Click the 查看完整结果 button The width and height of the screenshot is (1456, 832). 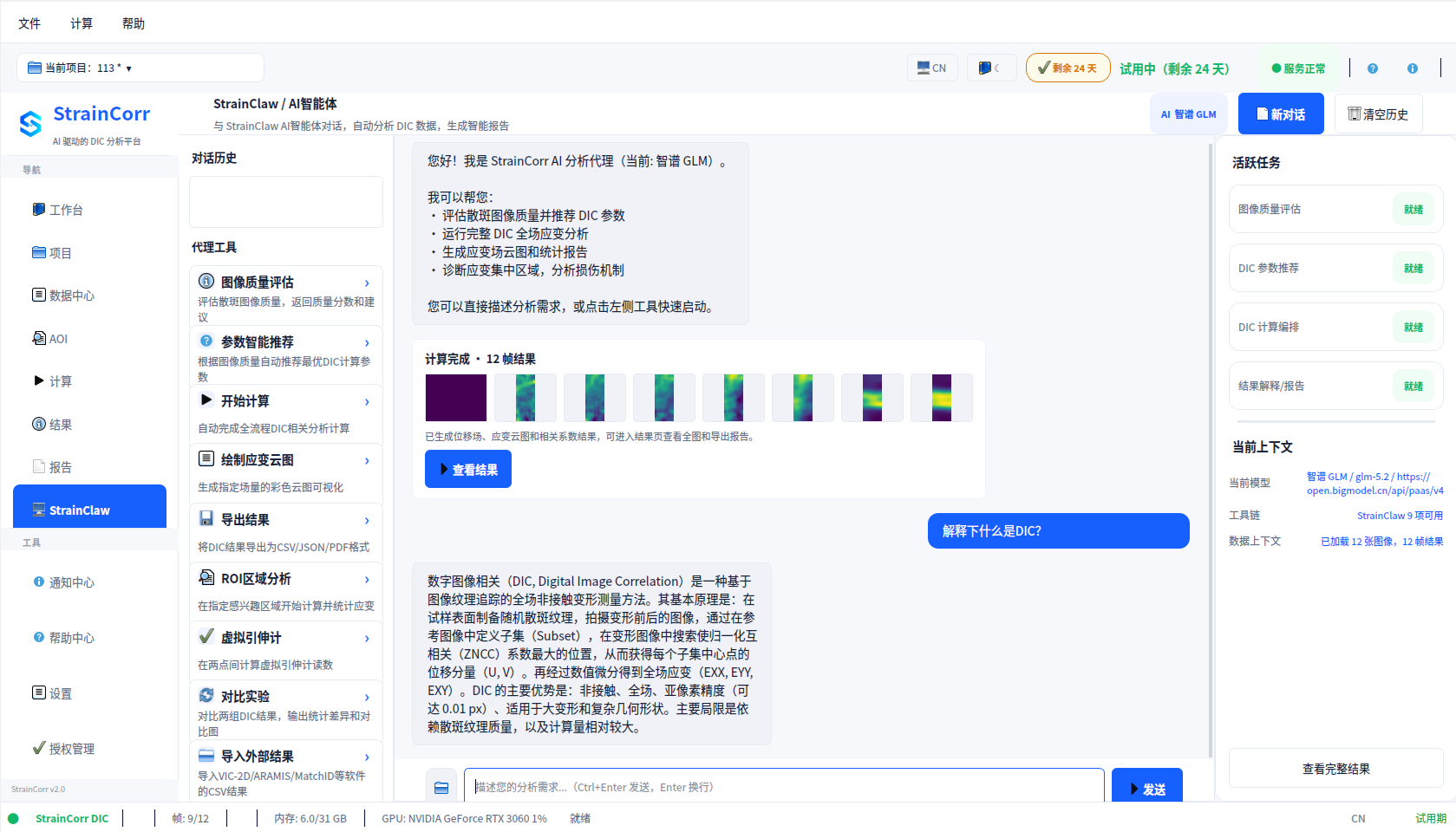point(1335,768)
